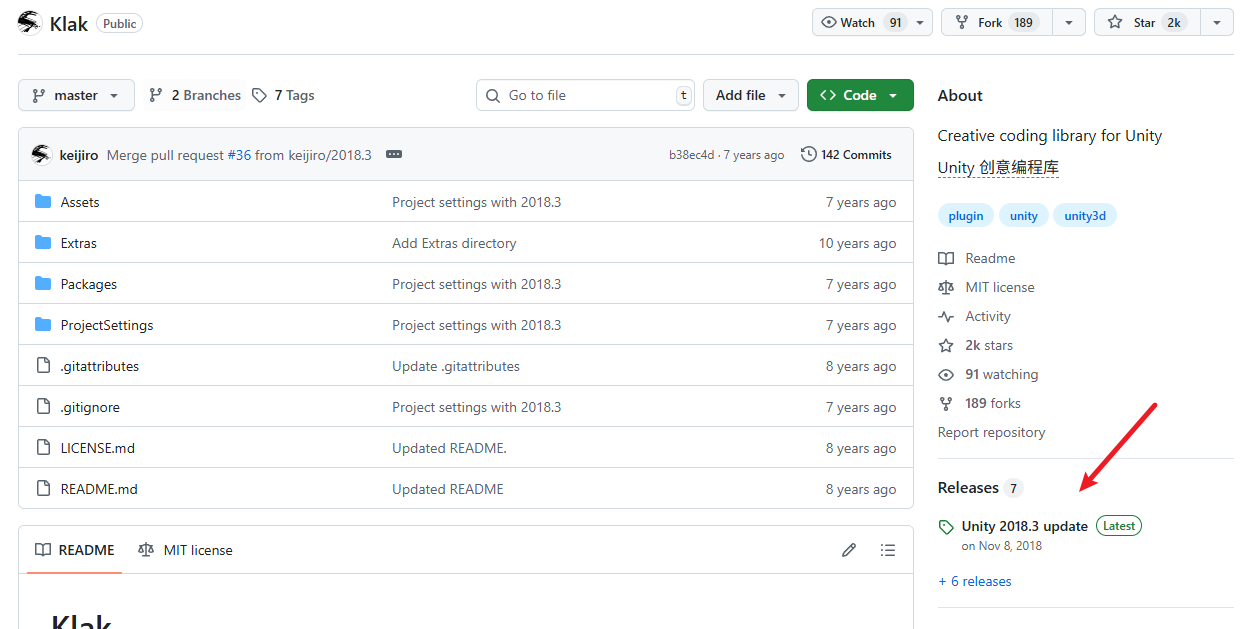Open the LICENSE.md file name
Image resolution: width=1246 pixels, height=629 pixels.
[x=98, y=448]
